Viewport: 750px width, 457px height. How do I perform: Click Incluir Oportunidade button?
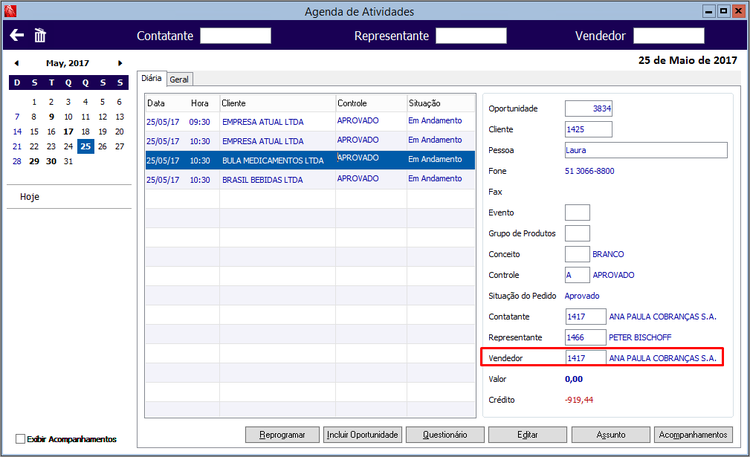pyautogui.click(x=363, y=435)
